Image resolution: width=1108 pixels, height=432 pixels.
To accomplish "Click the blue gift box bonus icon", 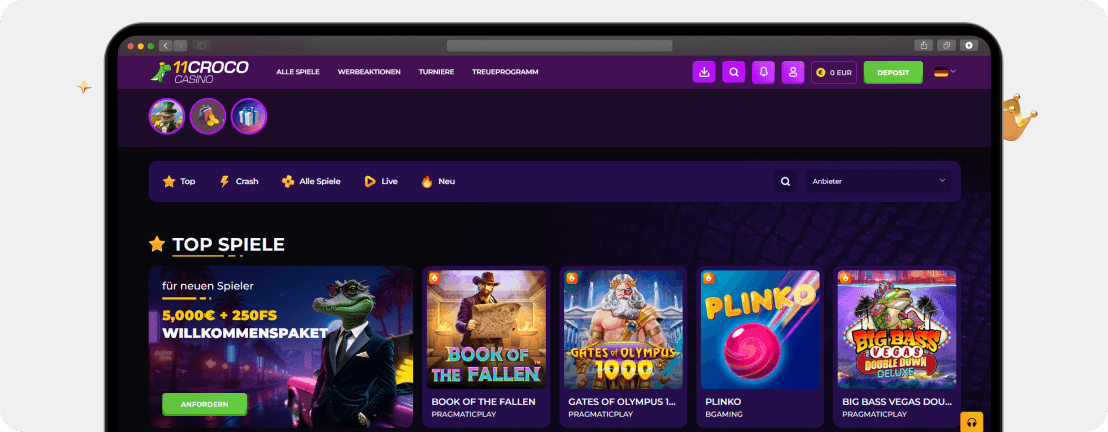I will click(x=249, y=116).
